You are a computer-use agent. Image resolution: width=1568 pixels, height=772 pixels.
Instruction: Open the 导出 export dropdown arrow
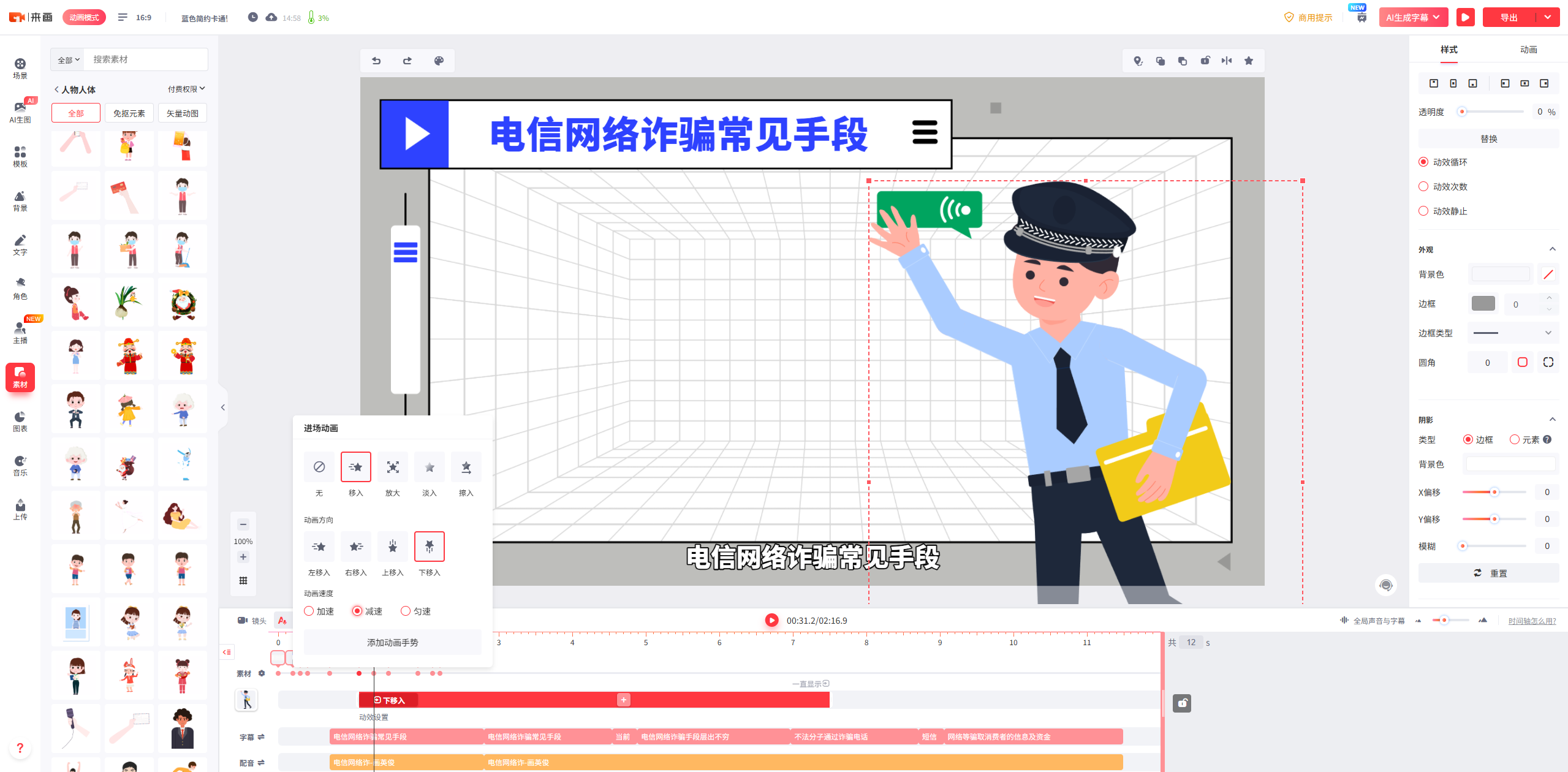[1548, 17]
